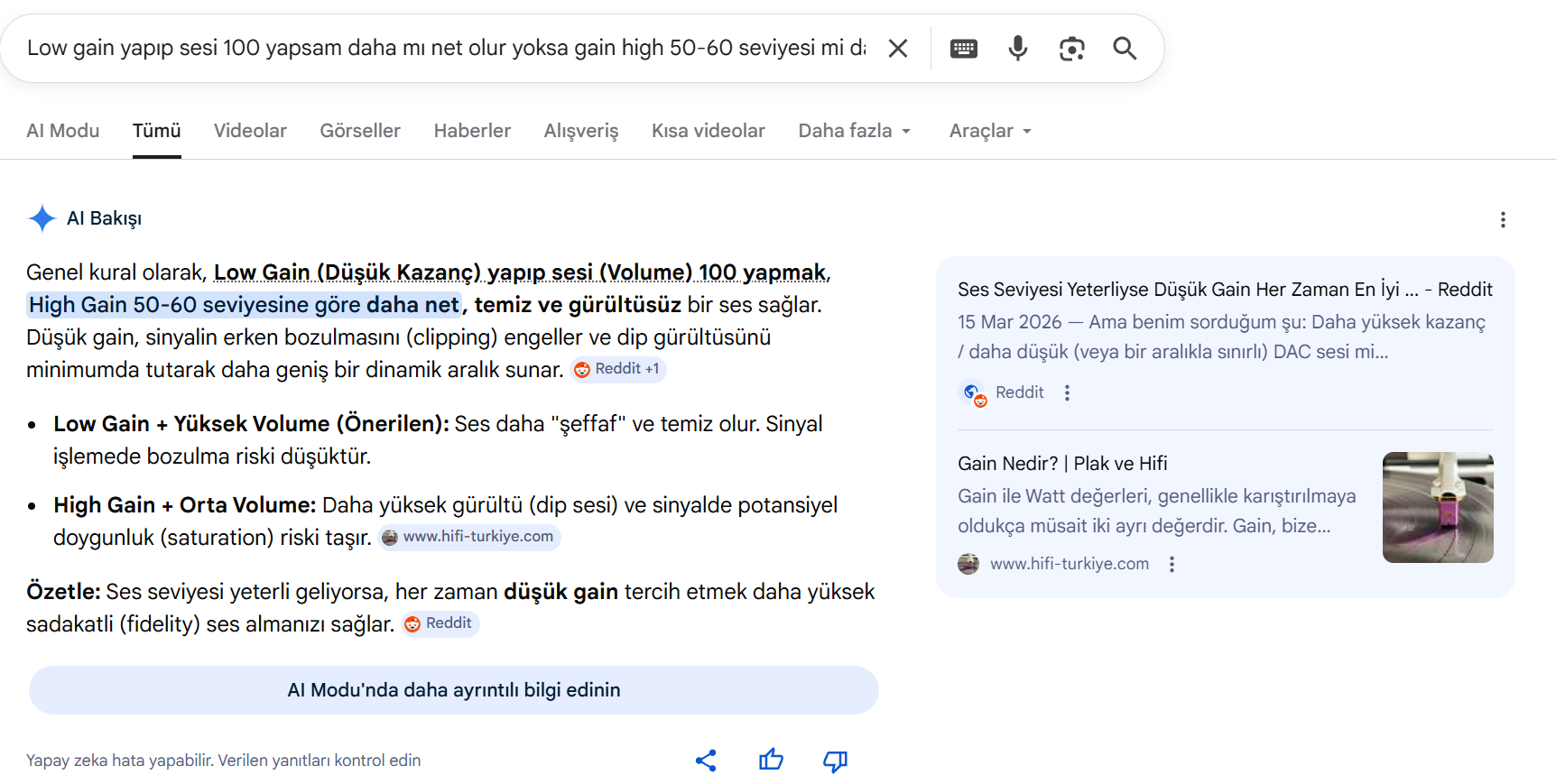Give thumbs down to the AI answer

point(835,761)
